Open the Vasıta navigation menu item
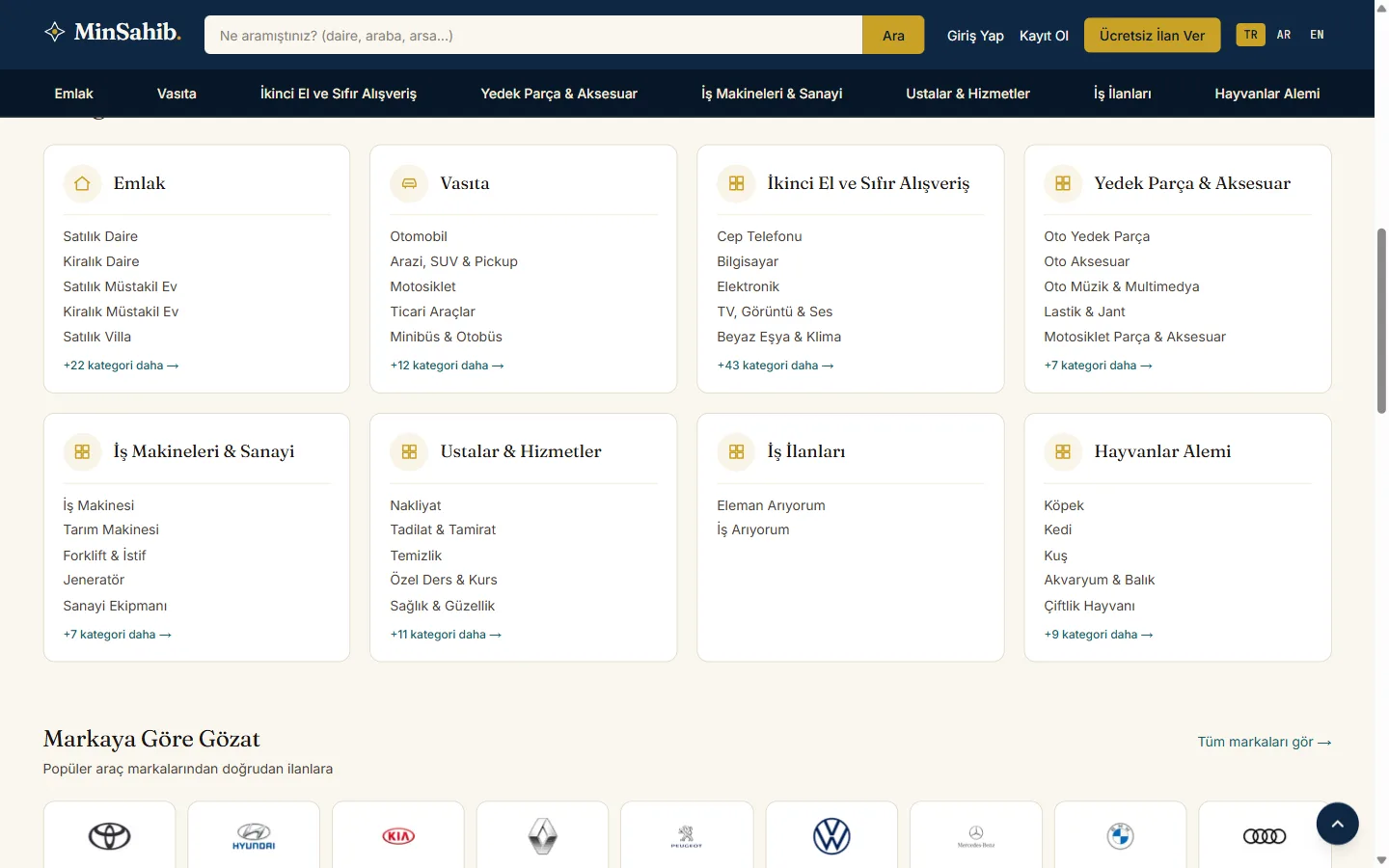This screenshot has height=868, width=1389. click(x=177, y=94)
